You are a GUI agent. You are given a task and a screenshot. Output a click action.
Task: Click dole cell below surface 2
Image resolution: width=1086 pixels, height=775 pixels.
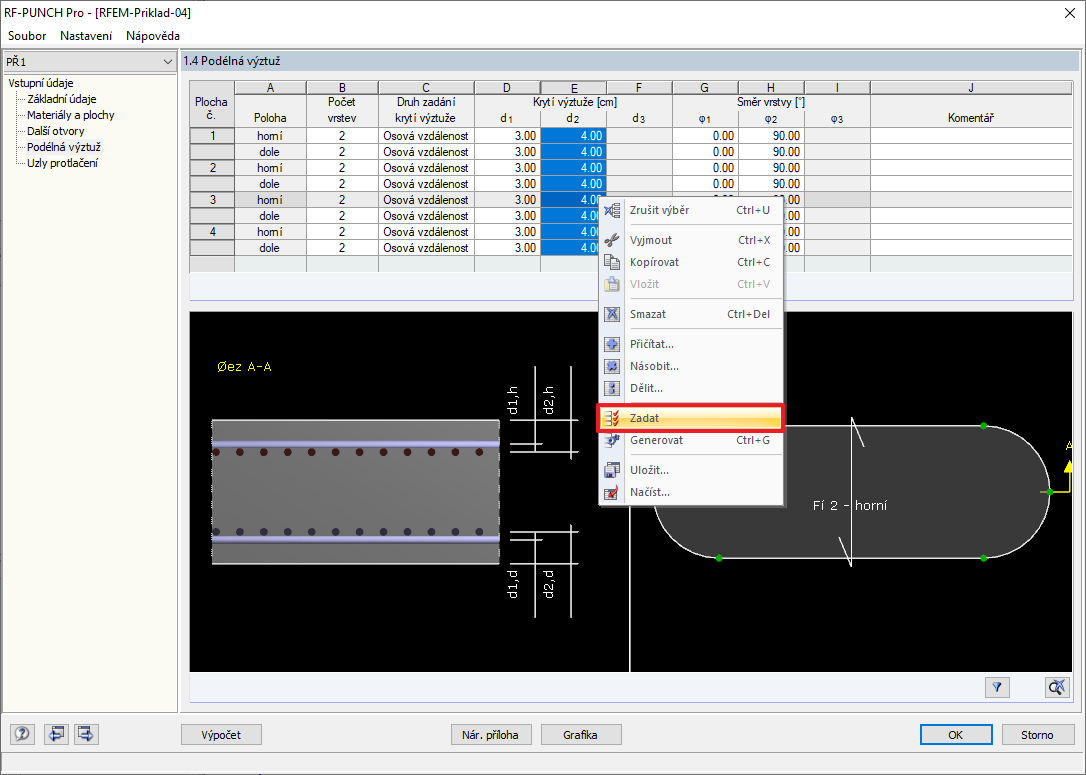pos(270,184)
